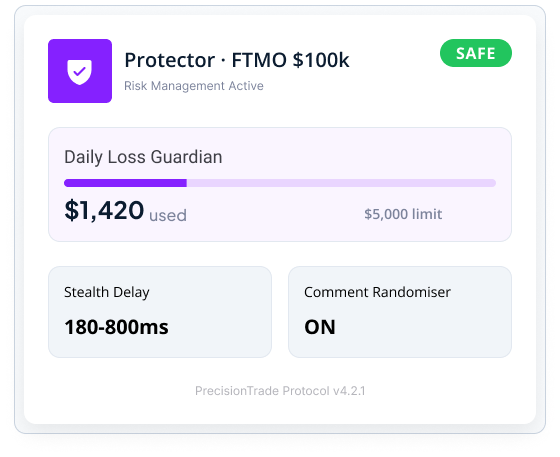Click the Stealth Delay label

(107, 292)
